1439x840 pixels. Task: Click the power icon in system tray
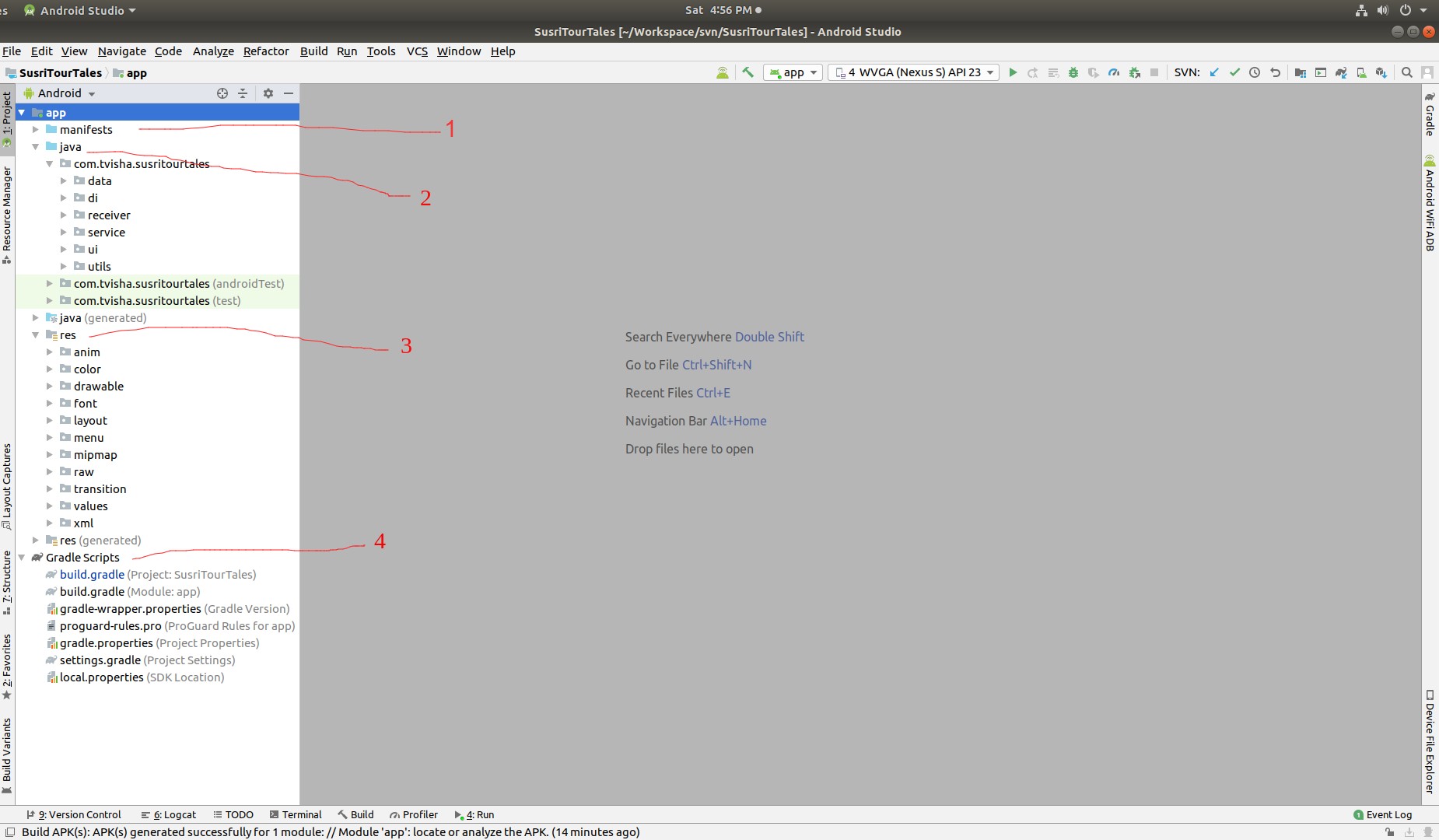[1405, 10]
